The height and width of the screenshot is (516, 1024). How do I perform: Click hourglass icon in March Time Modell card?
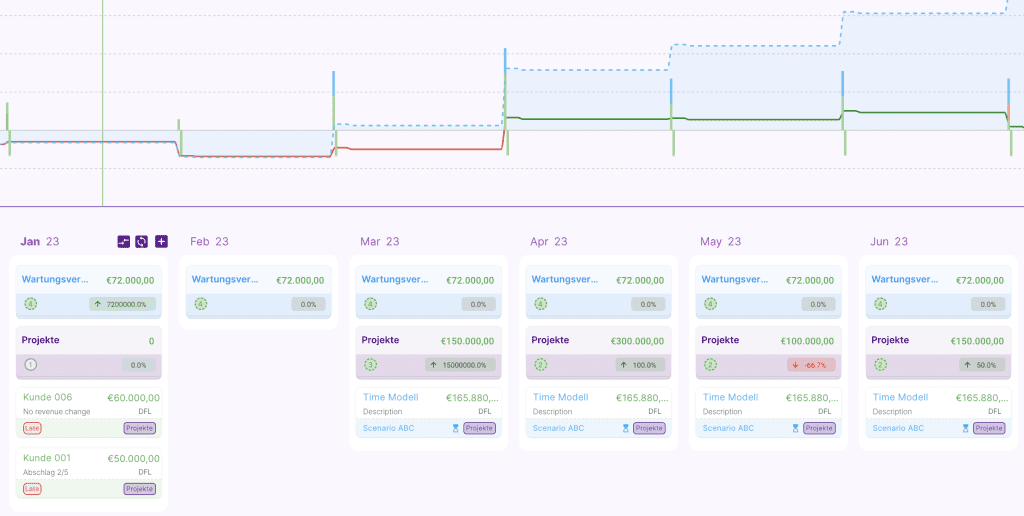point(455,428)
